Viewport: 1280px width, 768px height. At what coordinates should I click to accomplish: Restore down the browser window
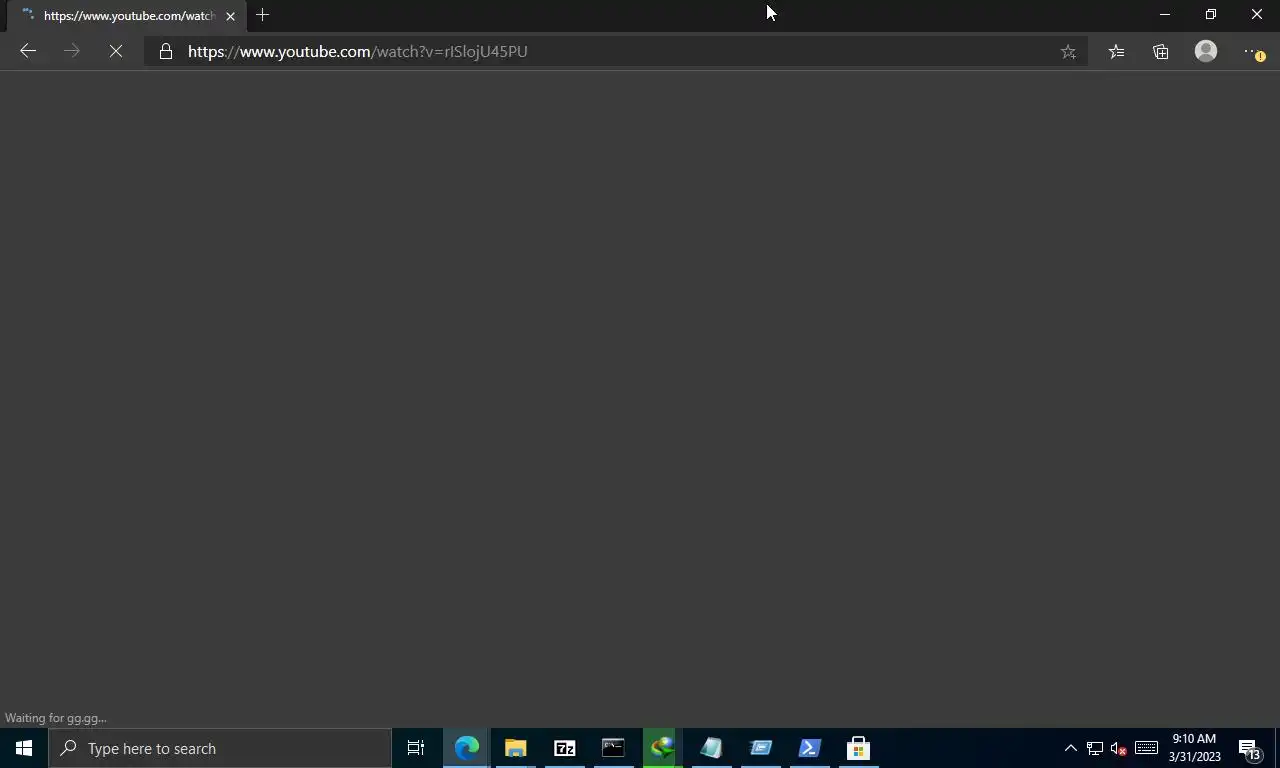pos(1210,15)
